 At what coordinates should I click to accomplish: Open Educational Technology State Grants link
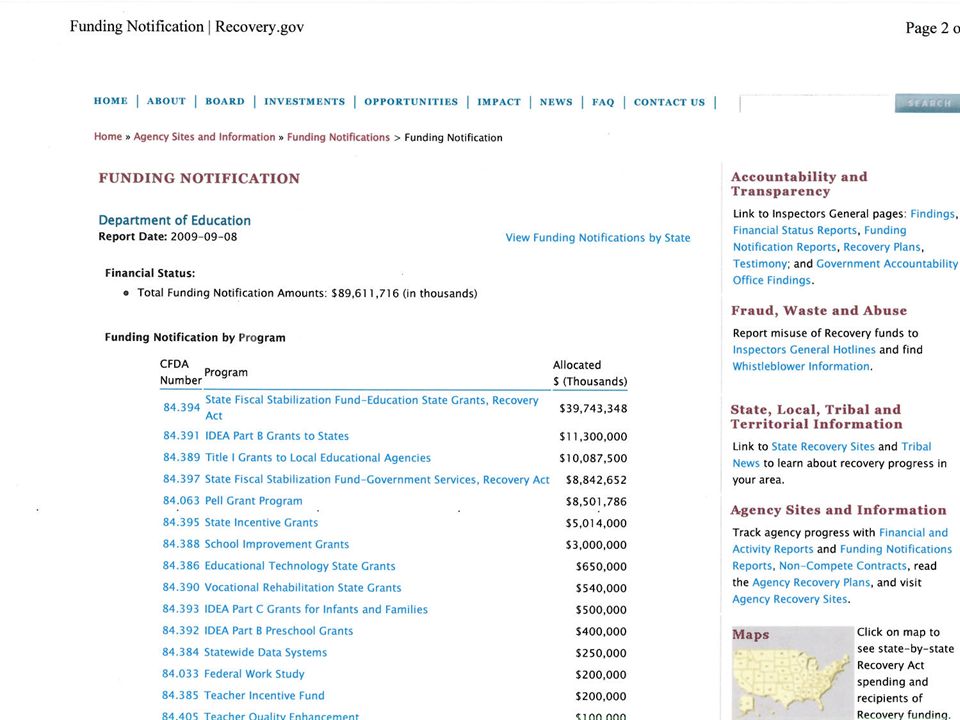[300, 566]
